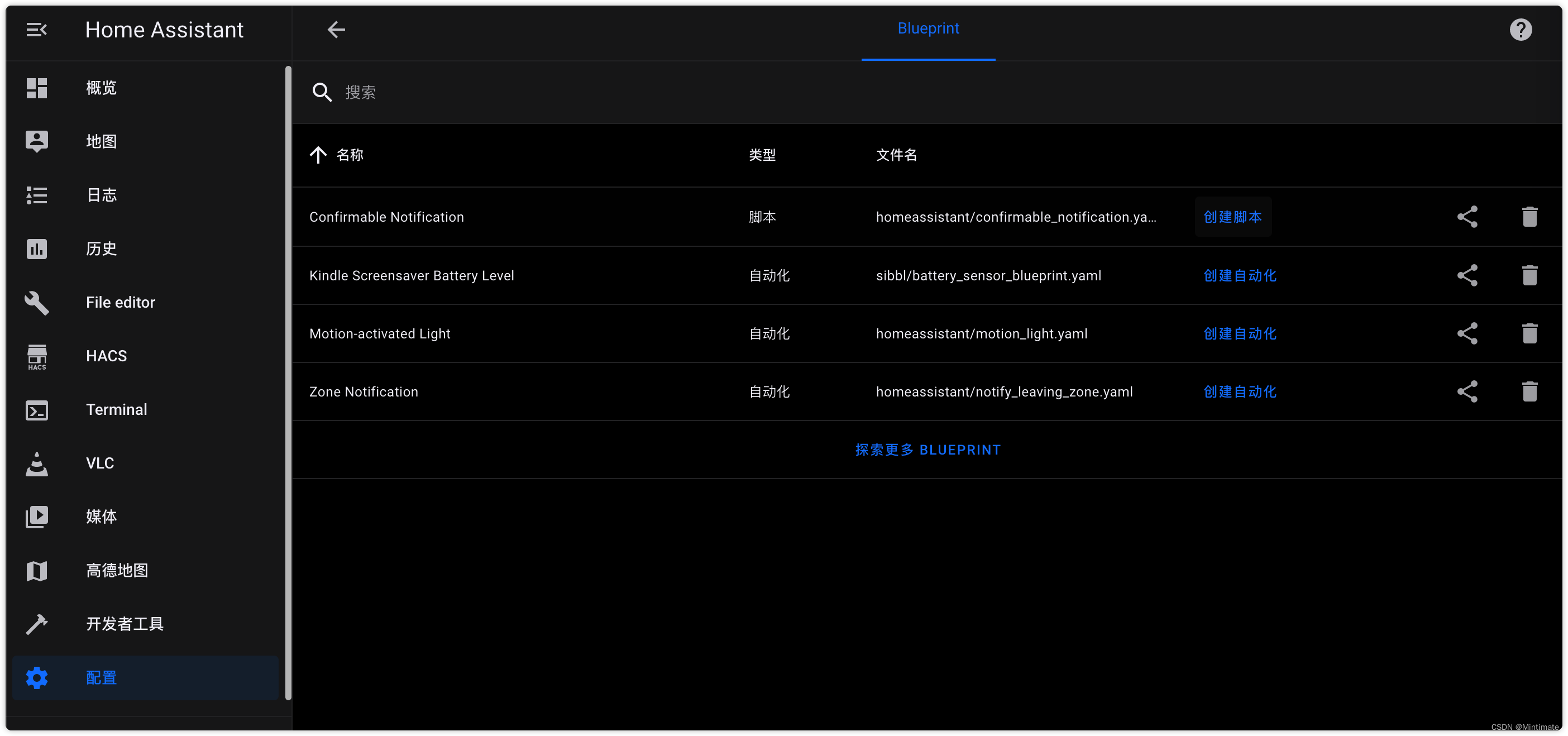The height and width of the screenshot is (736, 1568).
Task: Select Kindle Screensaver Battery Level name
Action: 412,275
